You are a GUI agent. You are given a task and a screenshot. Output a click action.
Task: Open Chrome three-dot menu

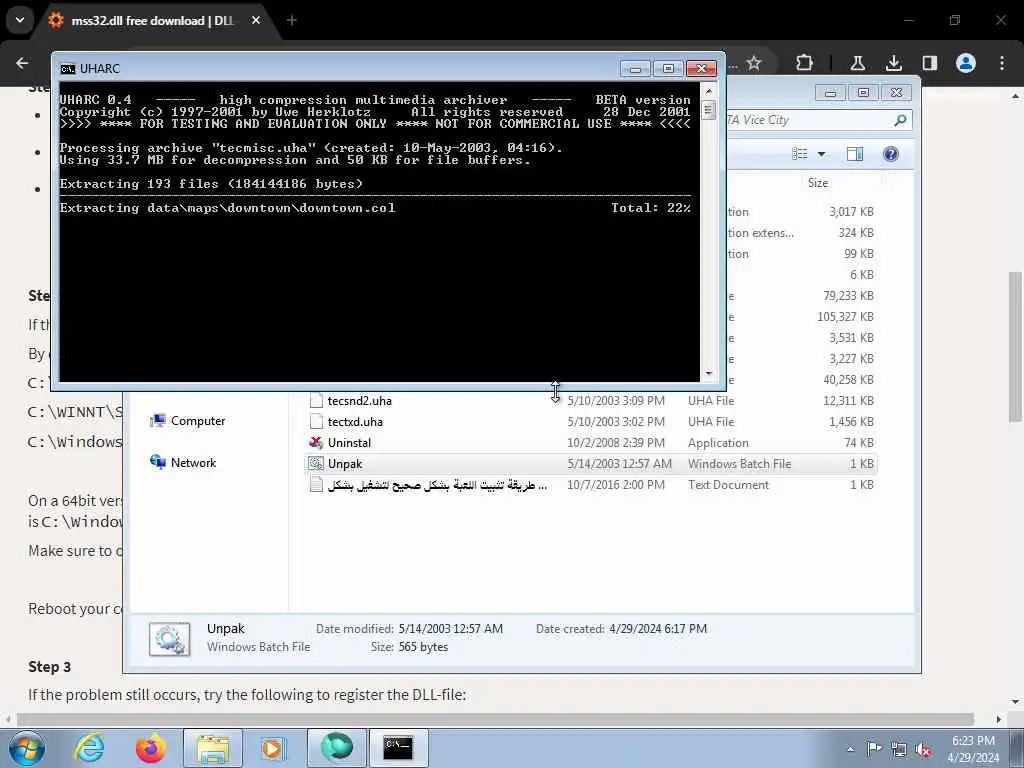pos(1002,63)
